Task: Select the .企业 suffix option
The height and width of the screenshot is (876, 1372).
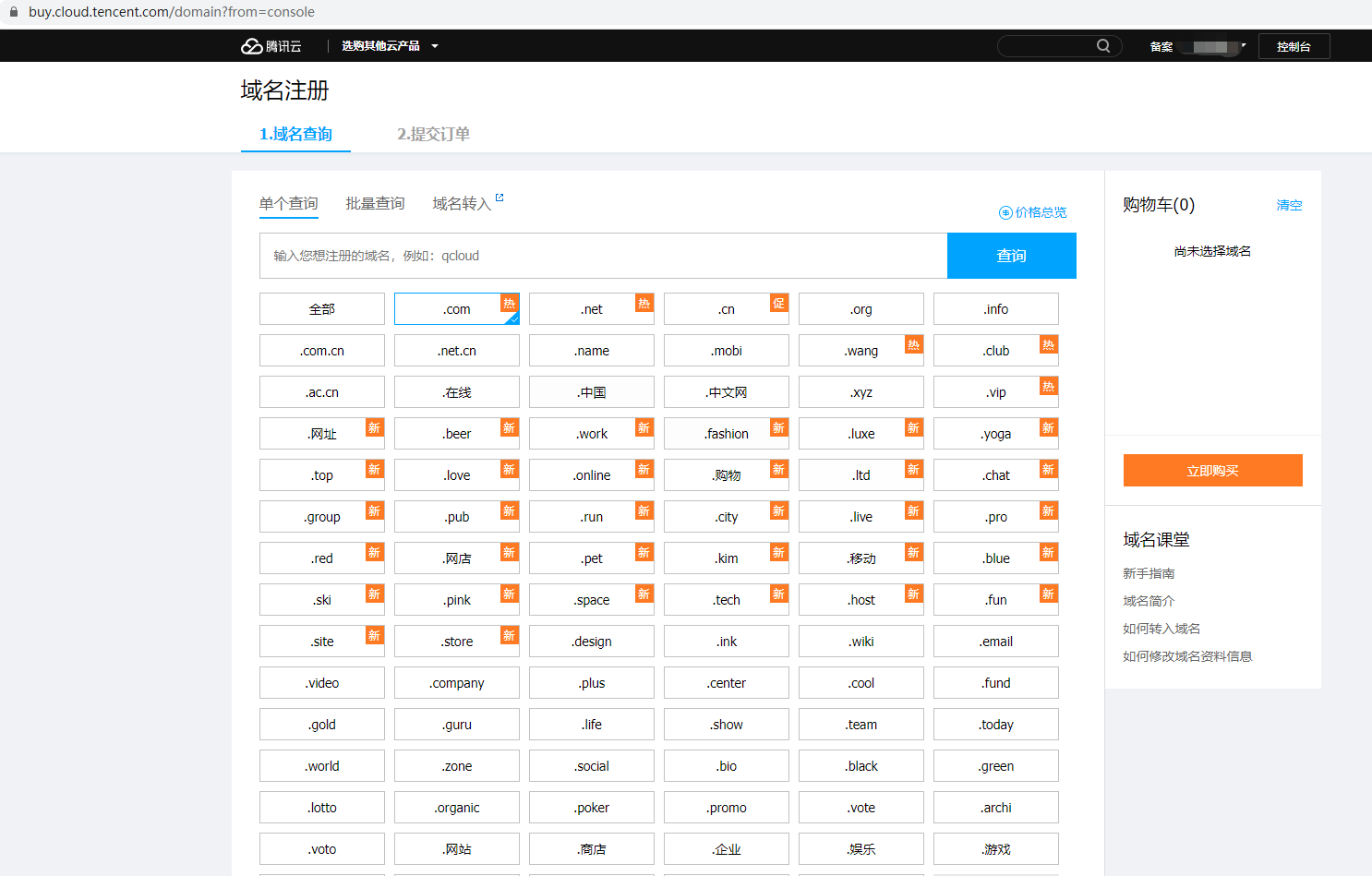Action: 727,849
